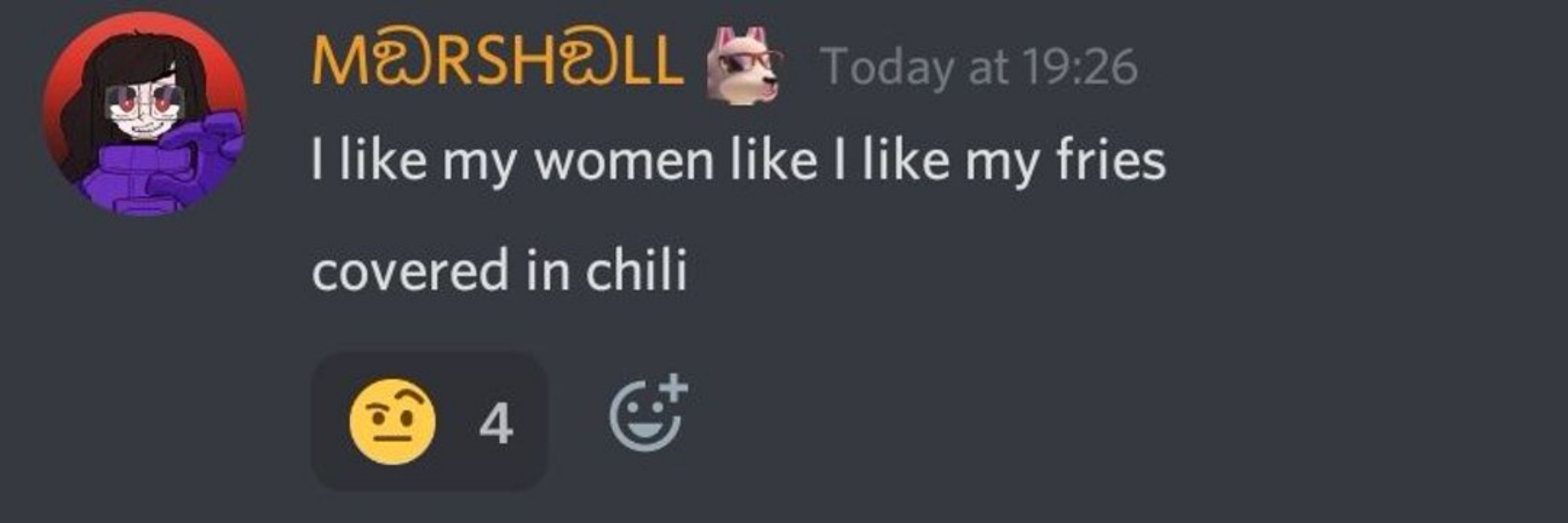Select the 'I like my women' message line
The width and height of the screenshot is (1568, 523).
coord(739,161)
